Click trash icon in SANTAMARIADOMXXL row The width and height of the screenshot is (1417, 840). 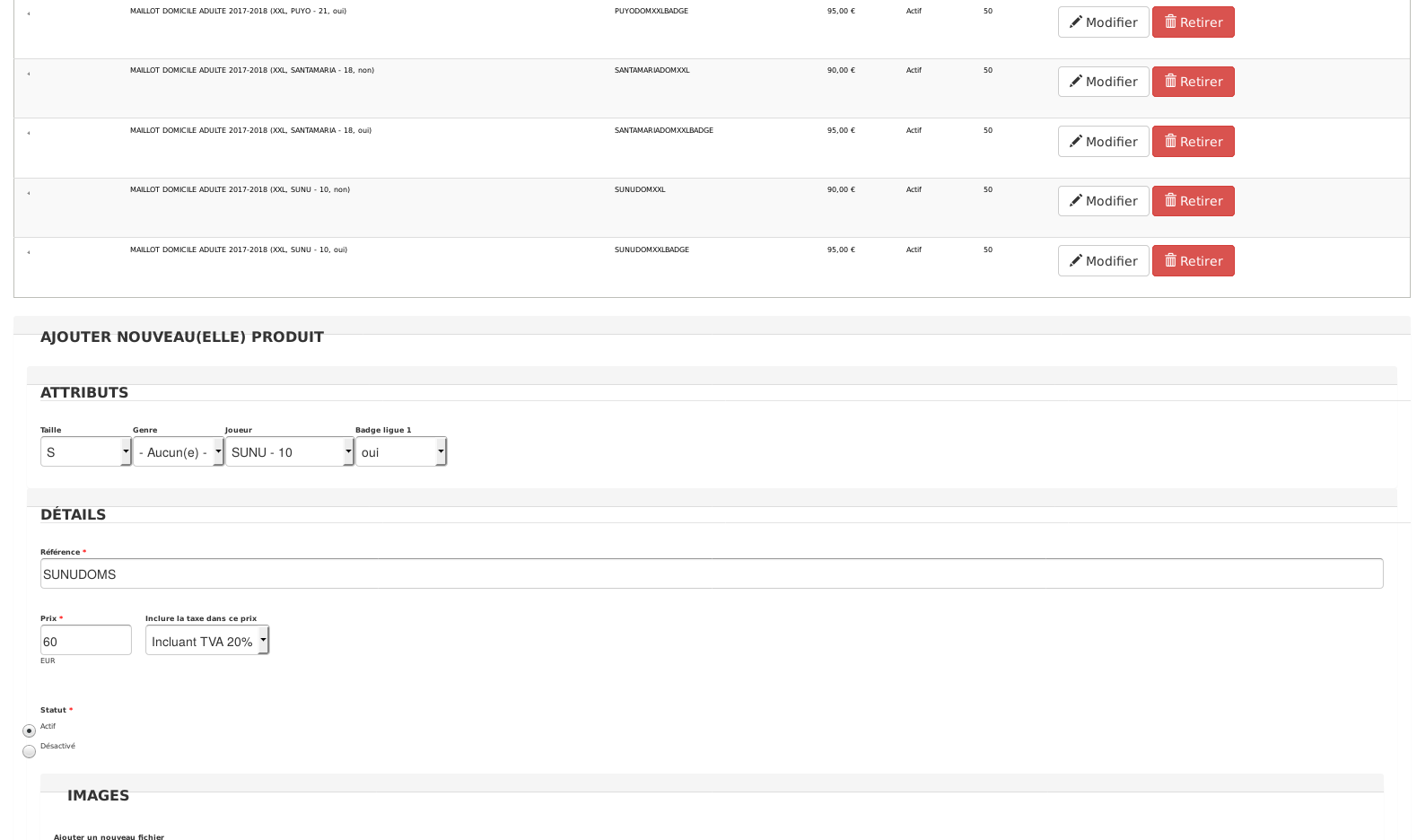tap(1170, 82)
